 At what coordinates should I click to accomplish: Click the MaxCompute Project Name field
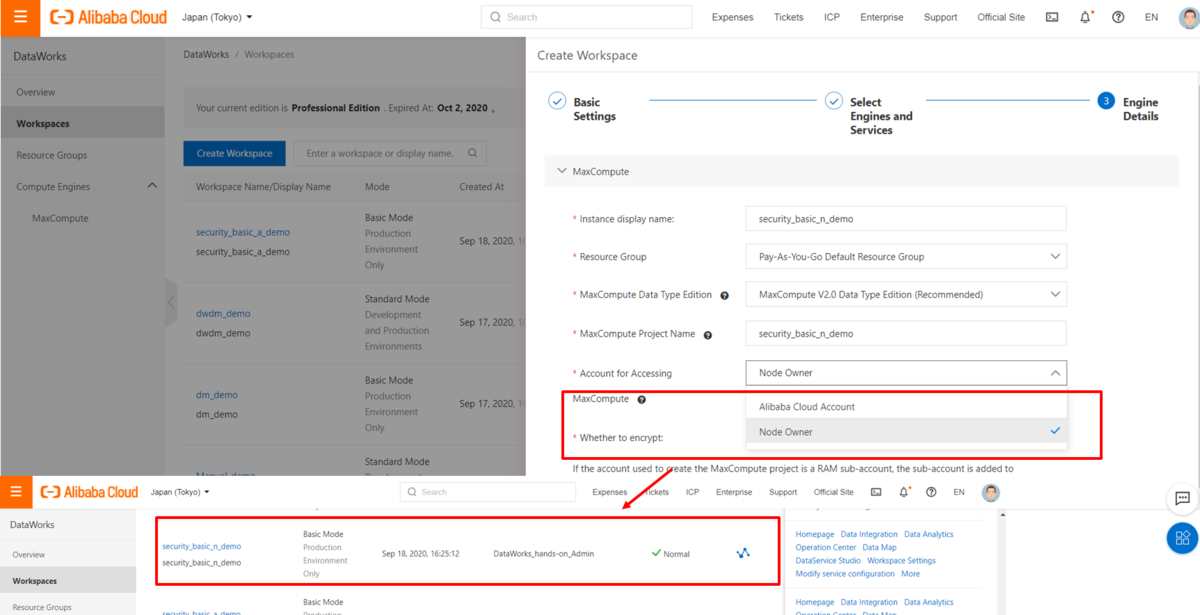[906, 334]
